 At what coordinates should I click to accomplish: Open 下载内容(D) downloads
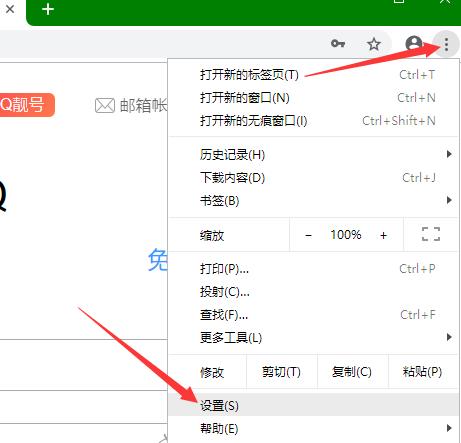coord(313,178)
